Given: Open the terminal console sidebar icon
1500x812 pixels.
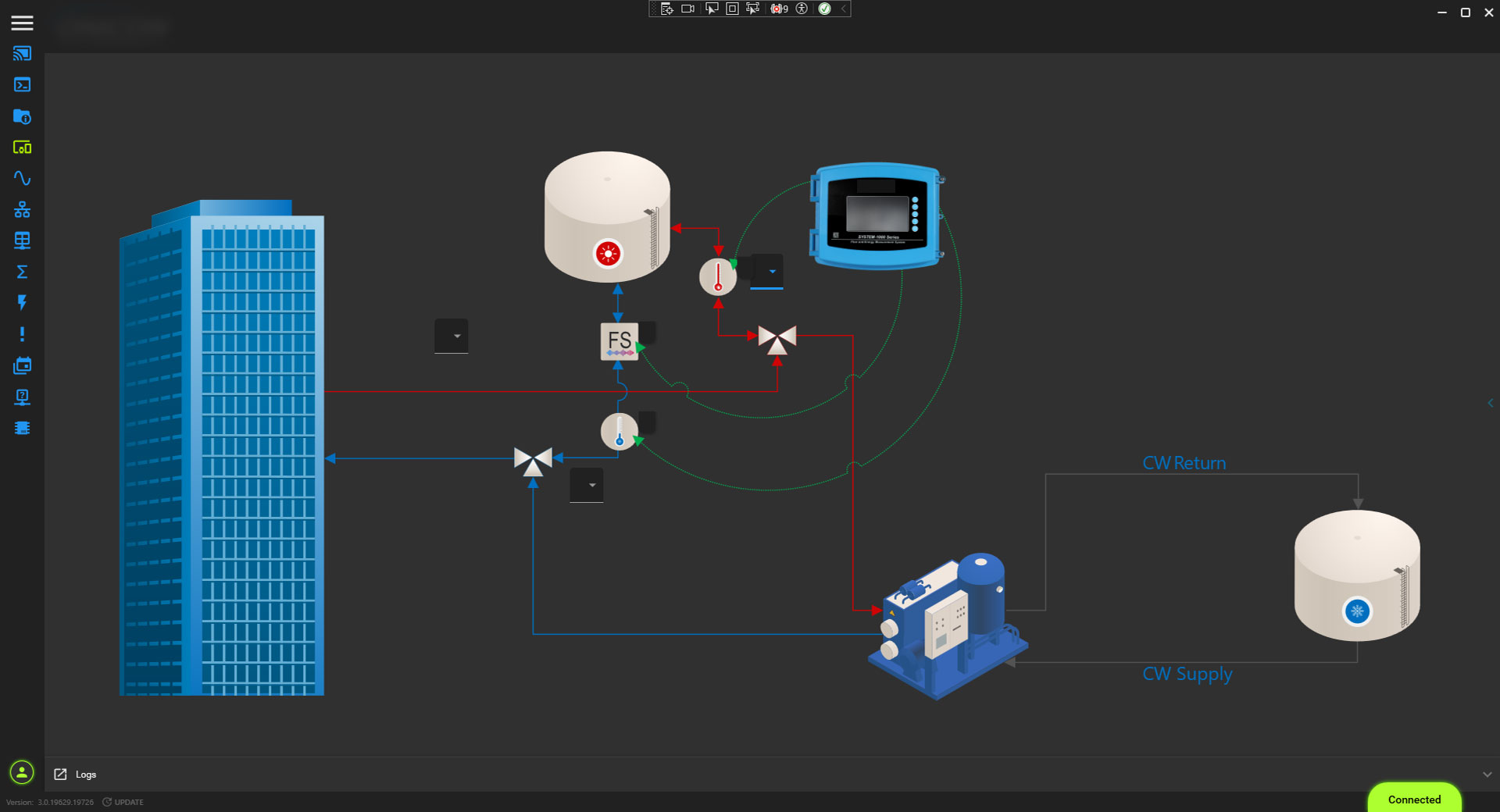Looking at the screenshot, I should click(22, 85).
